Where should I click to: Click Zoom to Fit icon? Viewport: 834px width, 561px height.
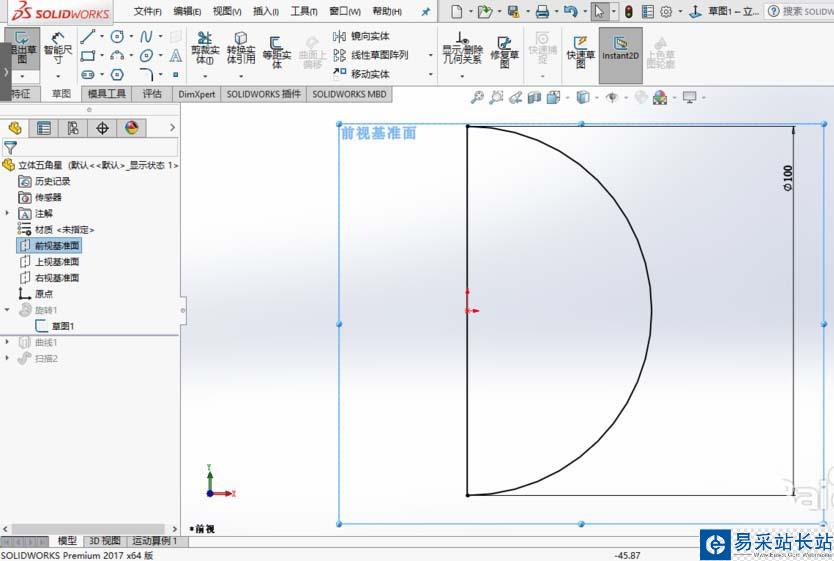pos(477,97)
